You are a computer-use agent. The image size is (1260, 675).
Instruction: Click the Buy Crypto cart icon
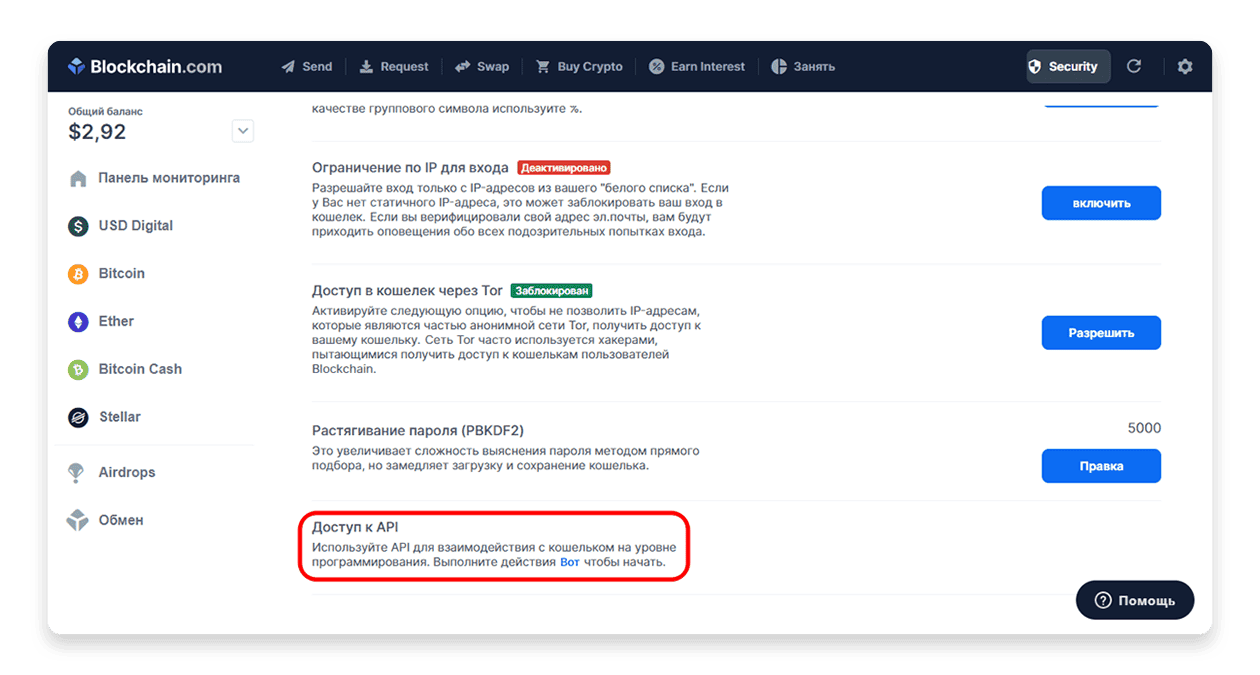543,67
